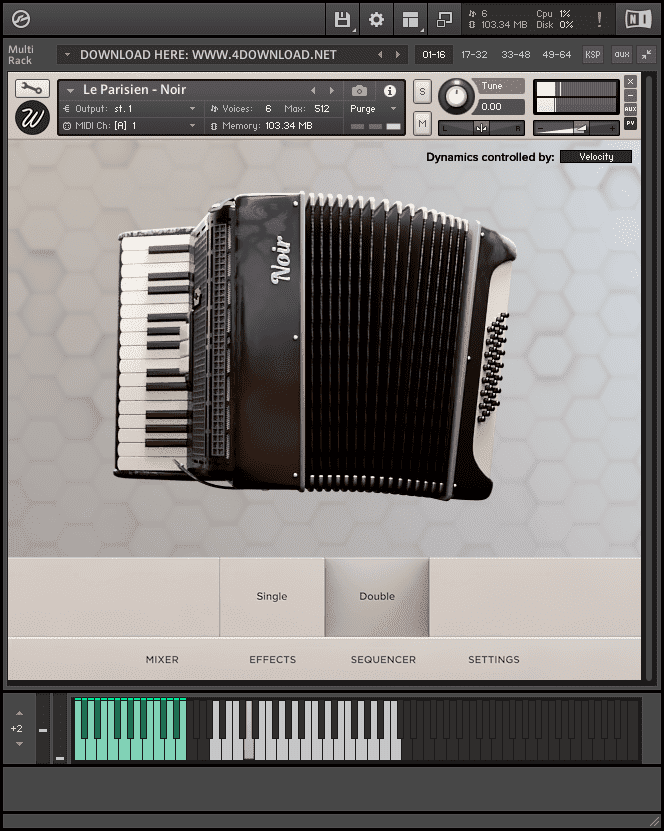The height and width of the screenshot is (831, 664).
Task: Click previous multi arrow in rack header
Action: [380, 55]
